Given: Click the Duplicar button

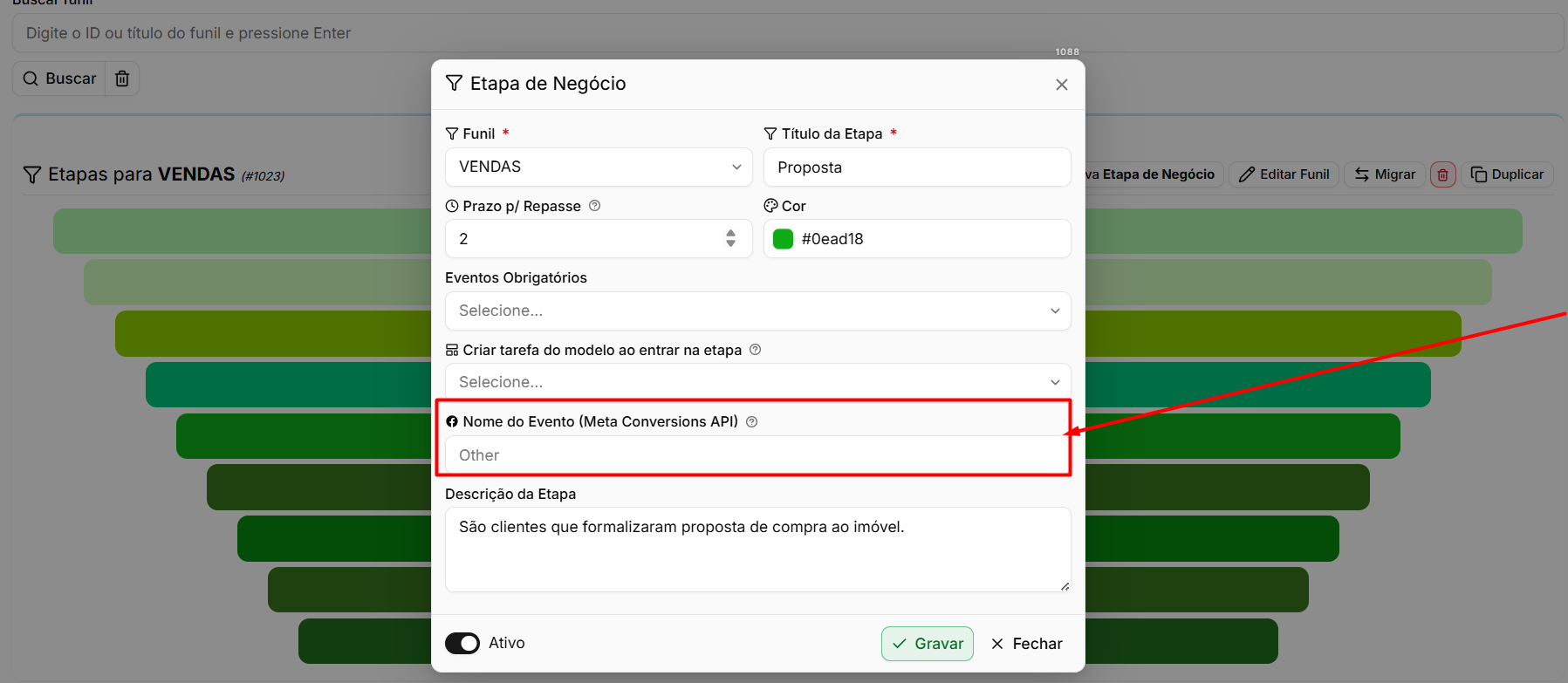Looking at the screenshot, I should coord(1507,174).
